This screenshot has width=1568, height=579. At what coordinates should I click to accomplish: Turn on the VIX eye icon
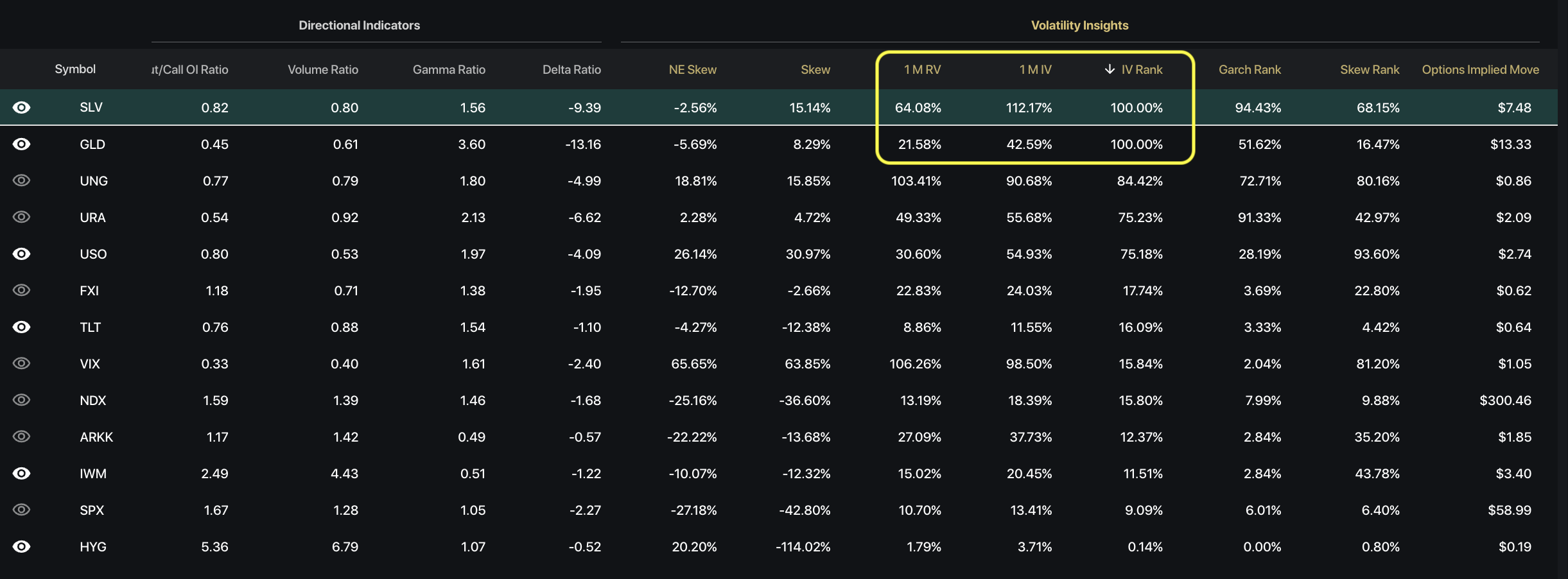click(21, 363)
